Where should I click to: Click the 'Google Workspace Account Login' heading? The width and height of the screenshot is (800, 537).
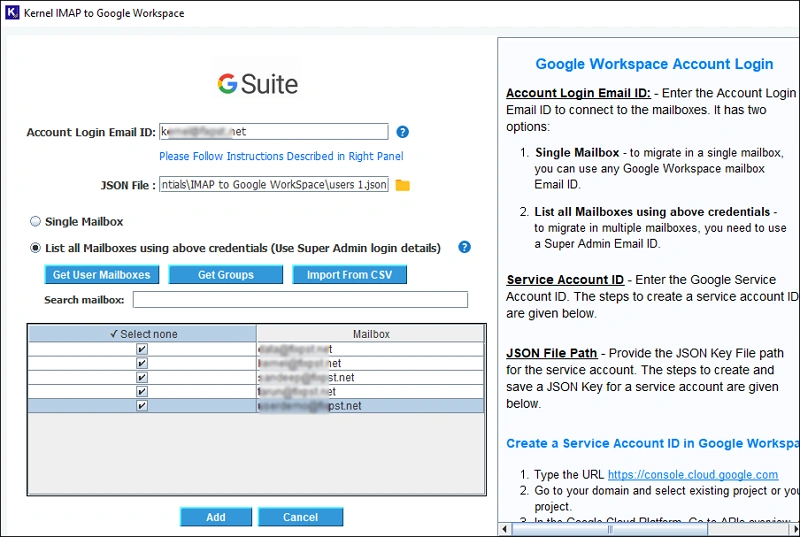[x=654, y=64]
